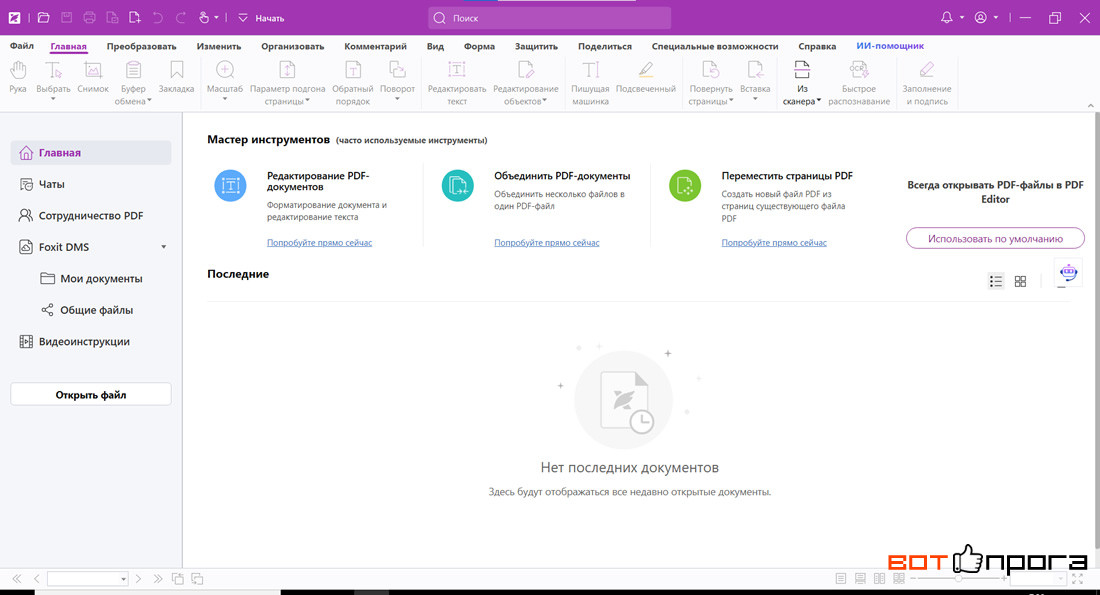
Task: Enable continuous page view in status bar
Action: [860, 579]
